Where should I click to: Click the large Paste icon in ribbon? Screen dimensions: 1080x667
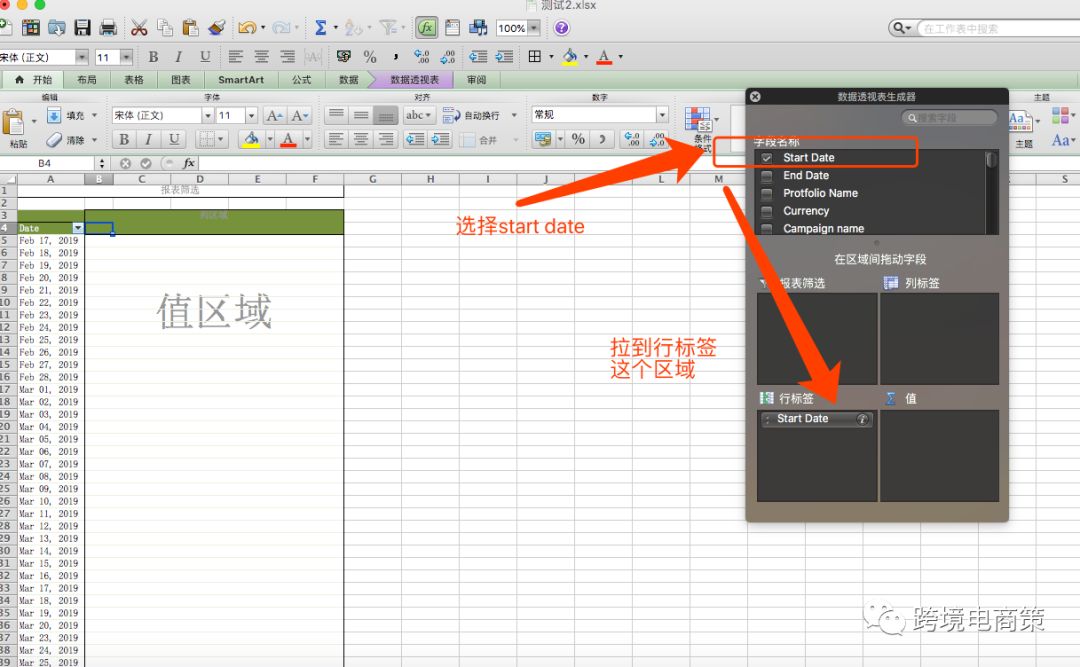(x=13, y=123)
